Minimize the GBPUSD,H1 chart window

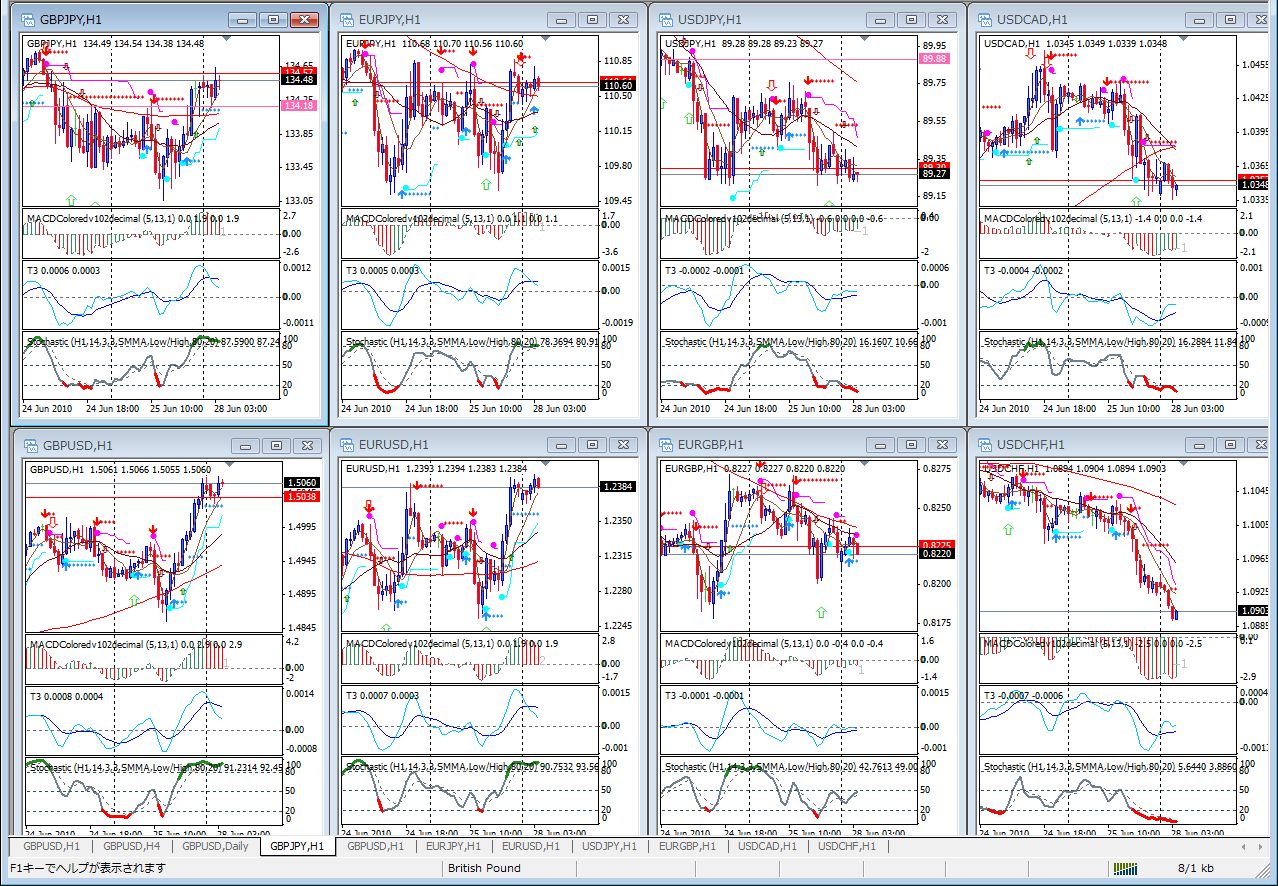247,446
